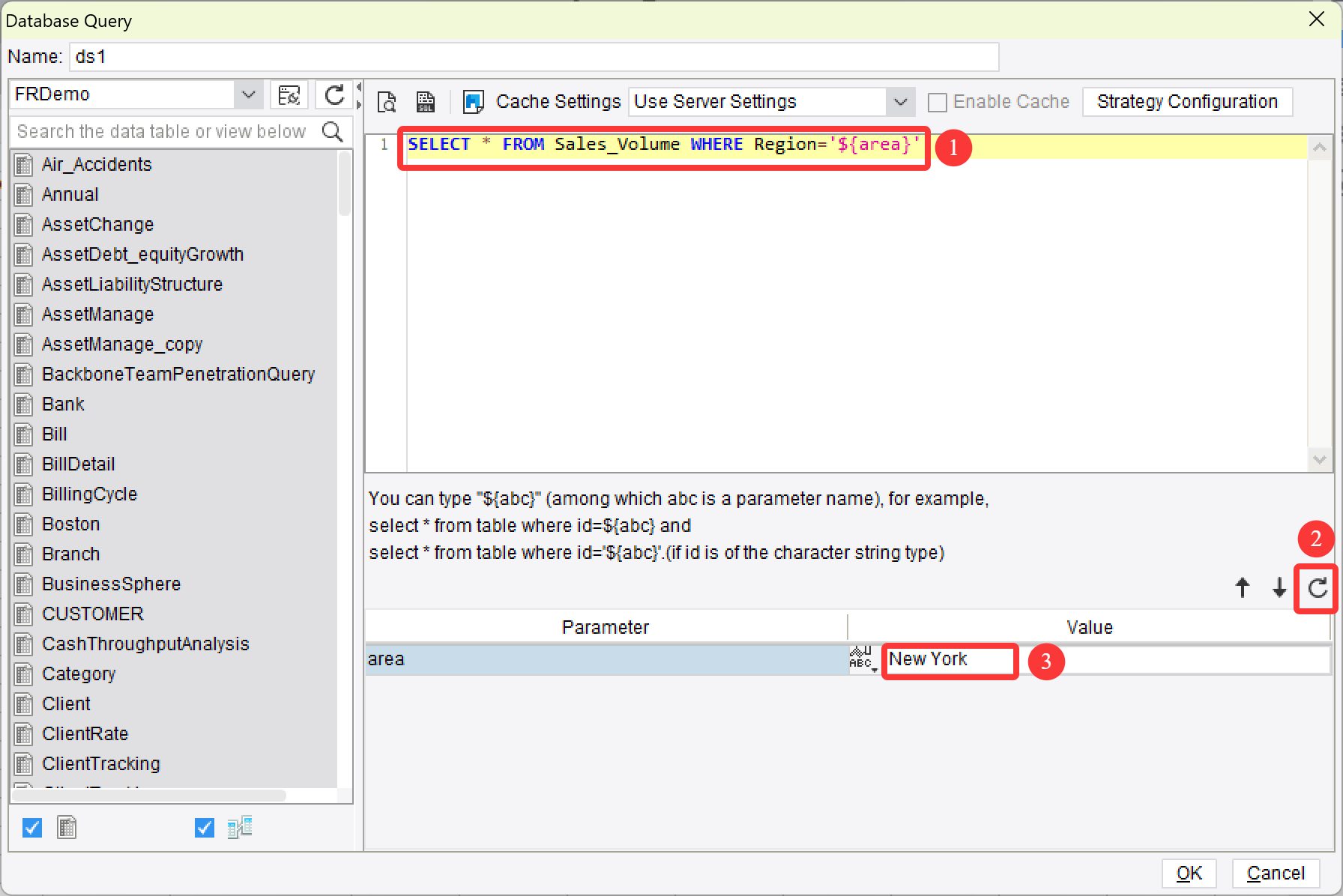Click the SQL preview icon above the query
This screenshot has height=896, width=1343.
(x=387, y=101)
